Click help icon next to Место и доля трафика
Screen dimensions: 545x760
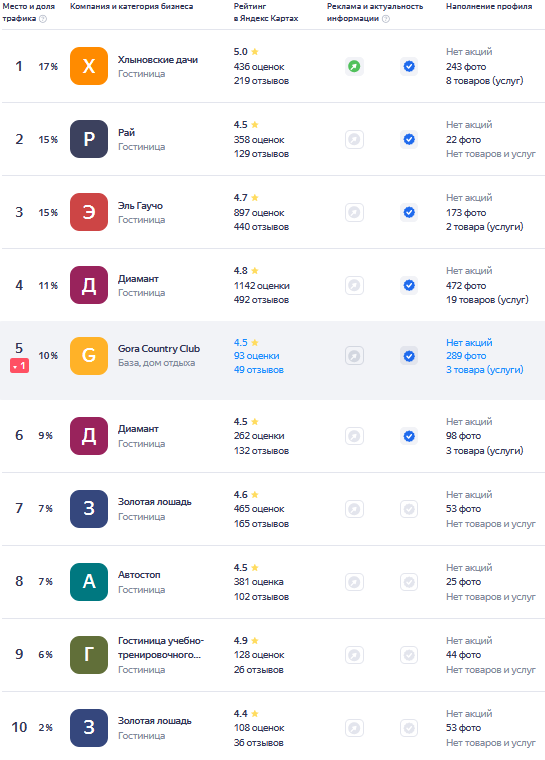pyautogui.click(x=43, y=19)
